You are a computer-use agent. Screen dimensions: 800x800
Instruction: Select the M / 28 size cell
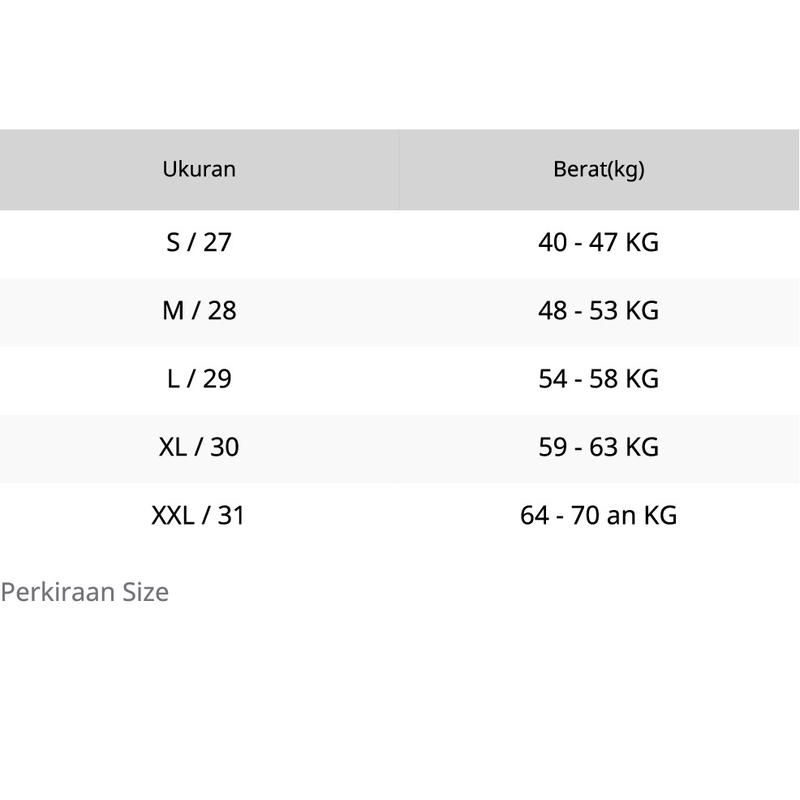click(199, 311)
